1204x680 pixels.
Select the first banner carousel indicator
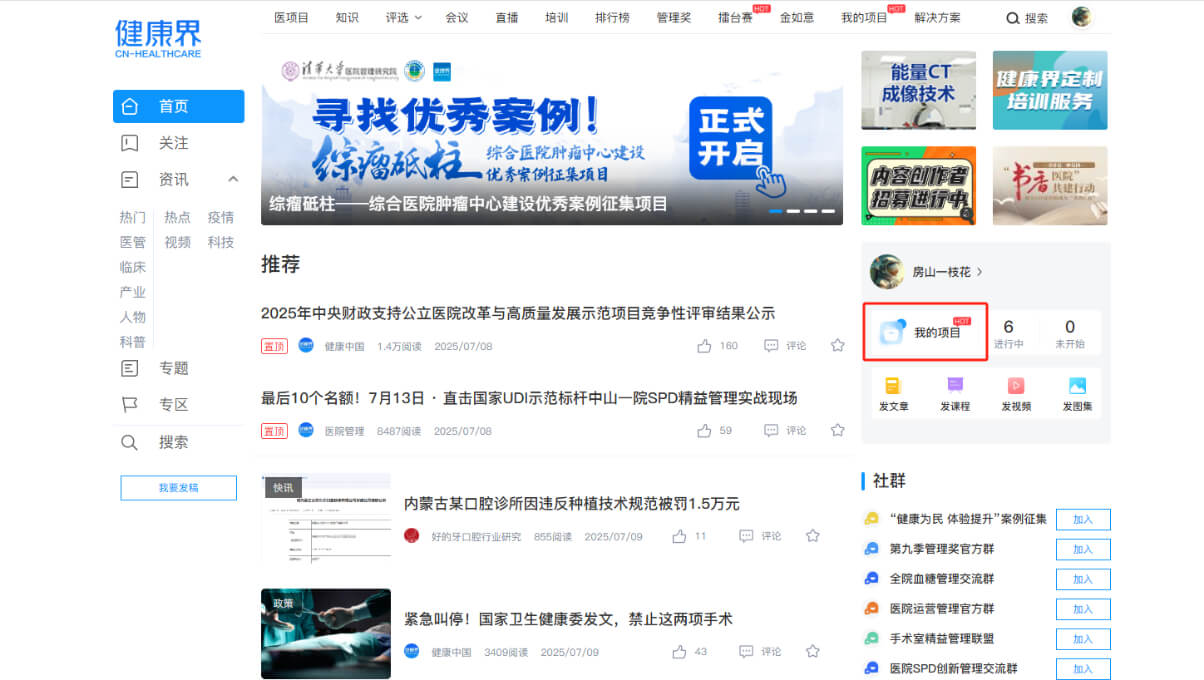(x=776, y=211)
